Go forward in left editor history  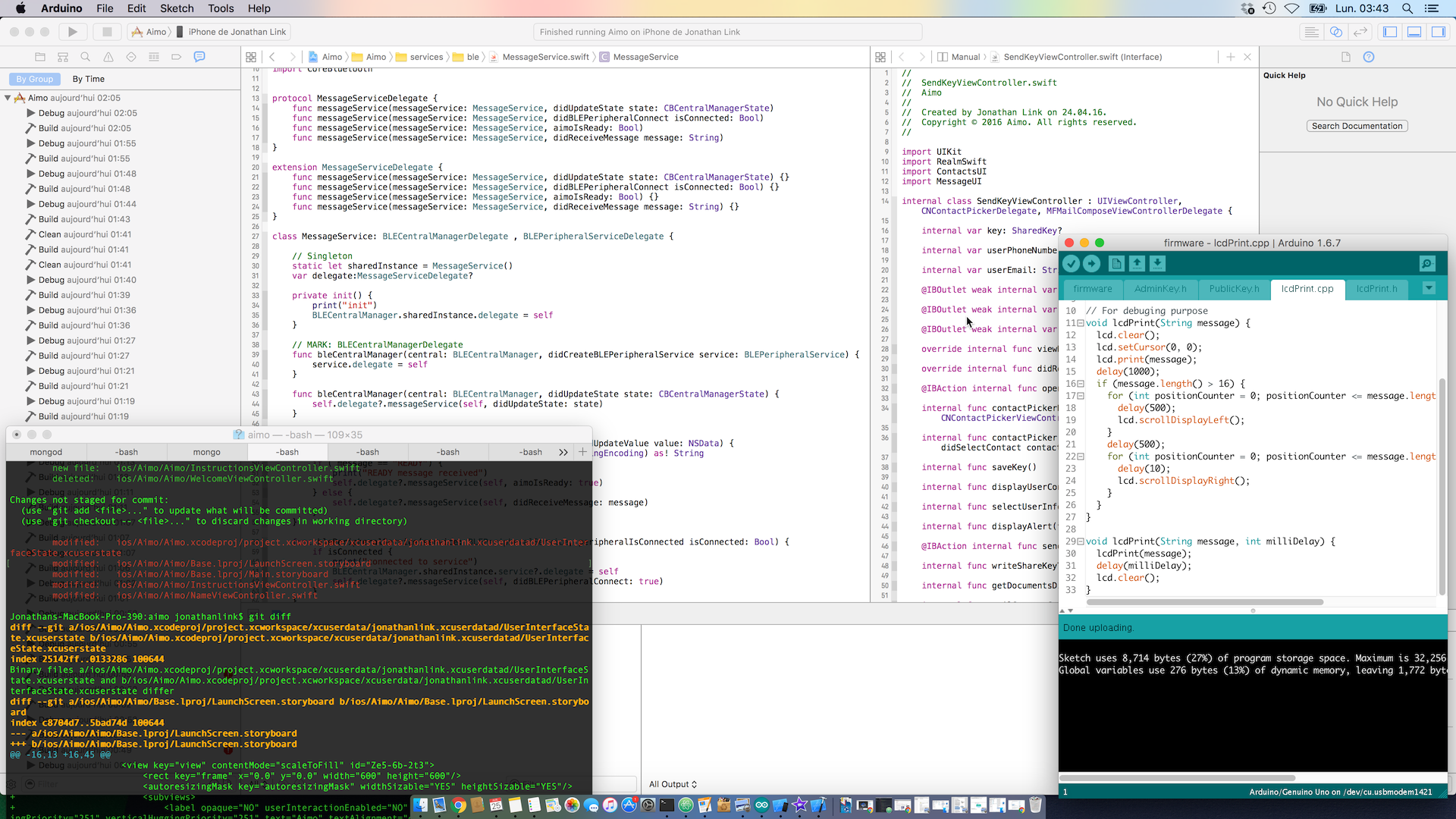point(293,57)
